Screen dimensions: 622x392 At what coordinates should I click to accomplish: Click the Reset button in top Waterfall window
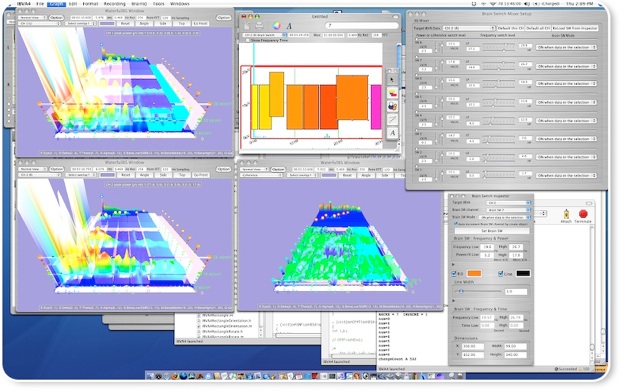click(125, 24)
